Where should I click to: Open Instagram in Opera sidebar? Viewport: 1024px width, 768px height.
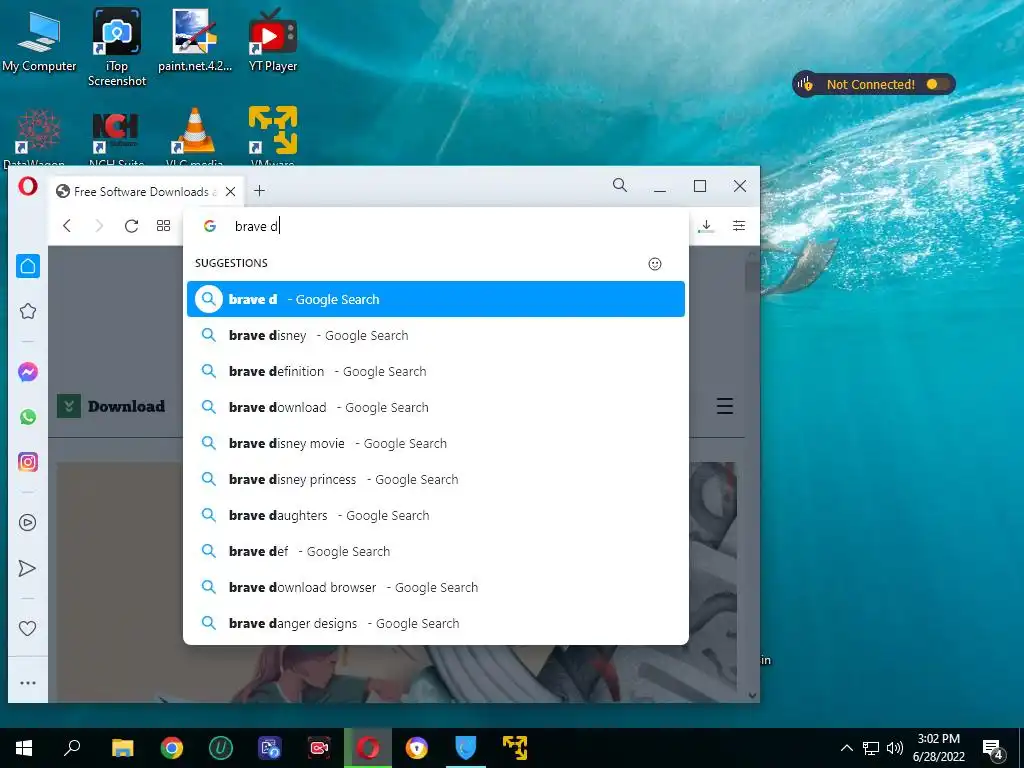pos(27,462)
